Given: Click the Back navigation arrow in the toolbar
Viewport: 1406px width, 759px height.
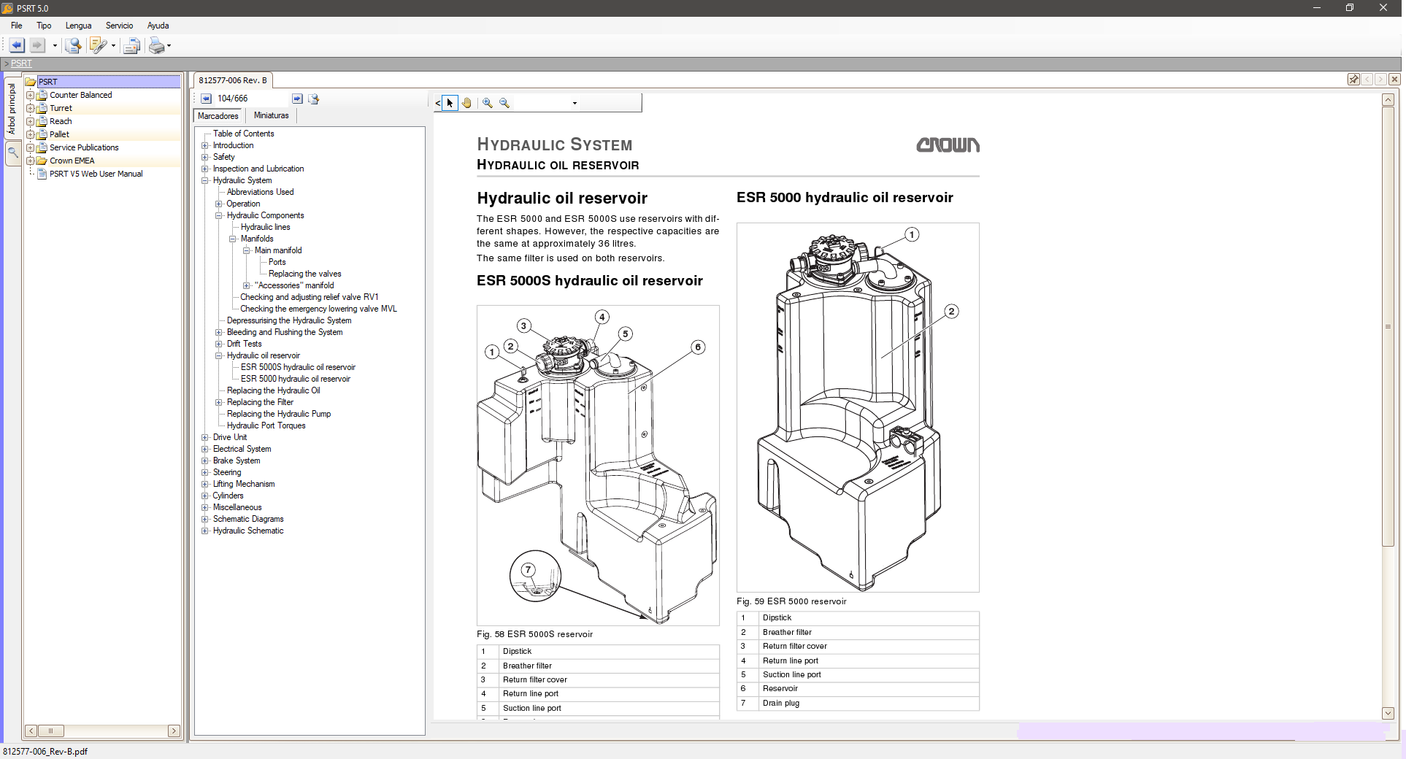Looking at the screenshot, I should point(16,45).
